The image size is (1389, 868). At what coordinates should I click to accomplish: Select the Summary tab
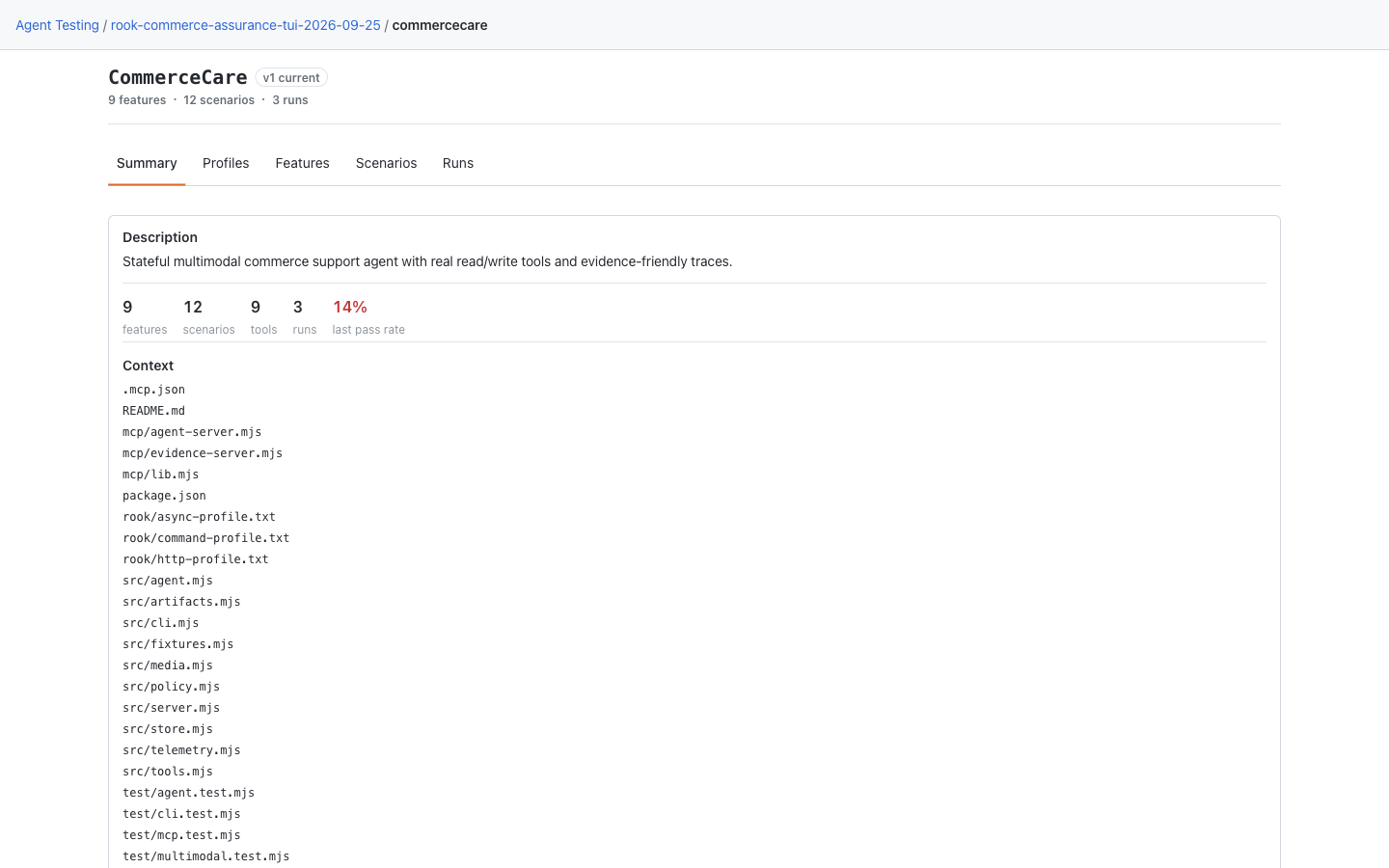(x=147, y=163)
